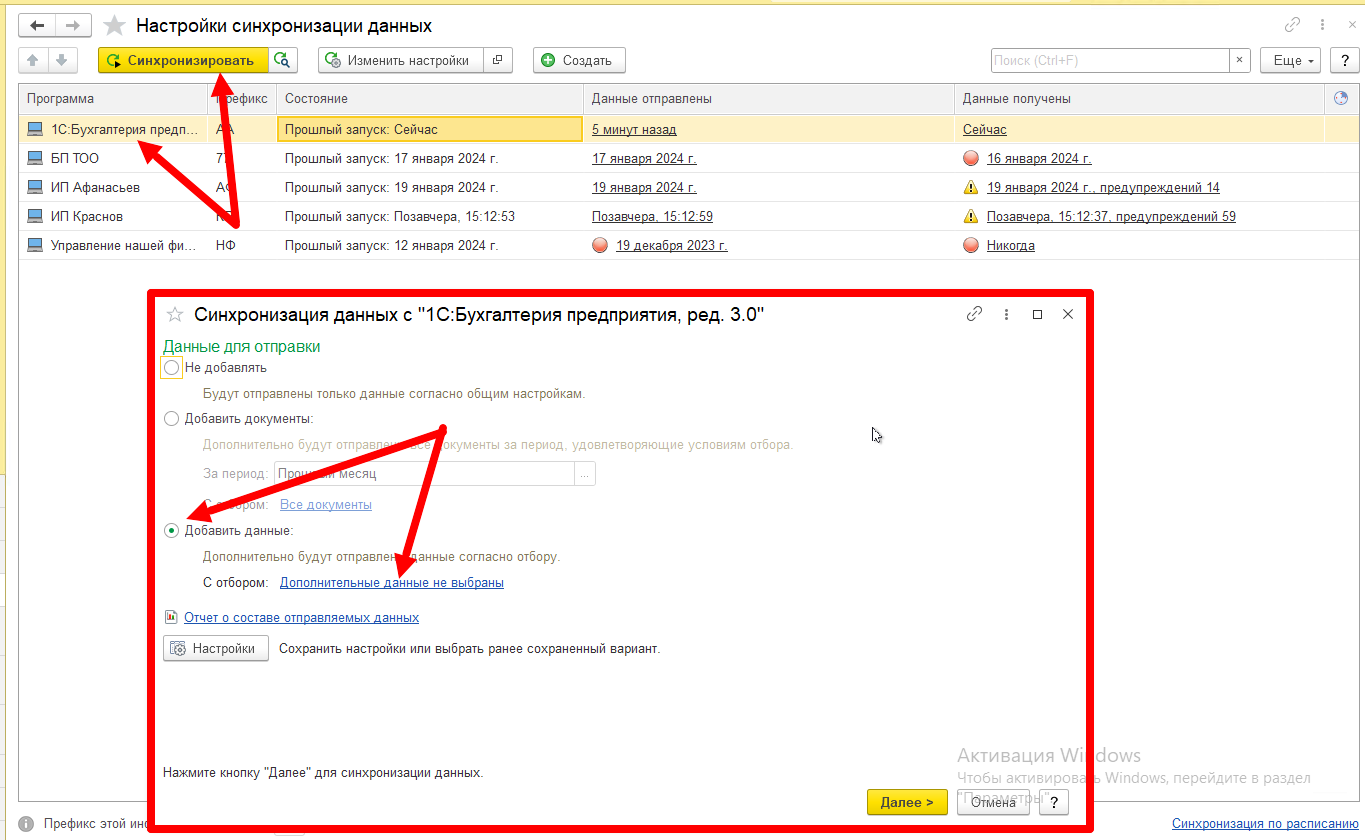Click info icon beside Префикс этой text at bottom
1365x840 pixels.
tap(26, 824)
